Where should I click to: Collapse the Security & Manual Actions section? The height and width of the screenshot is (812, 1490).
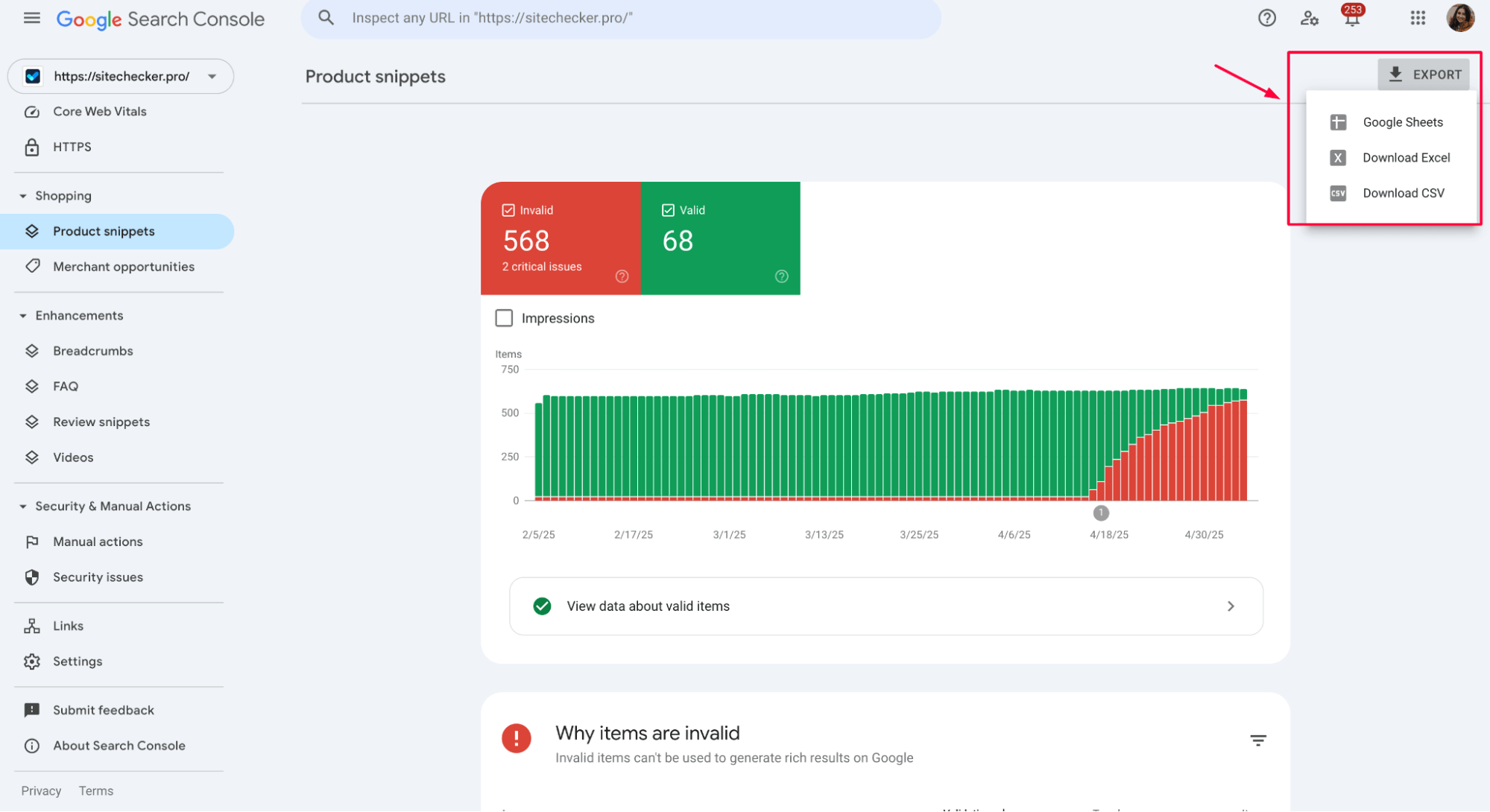(x=22, y=507)
